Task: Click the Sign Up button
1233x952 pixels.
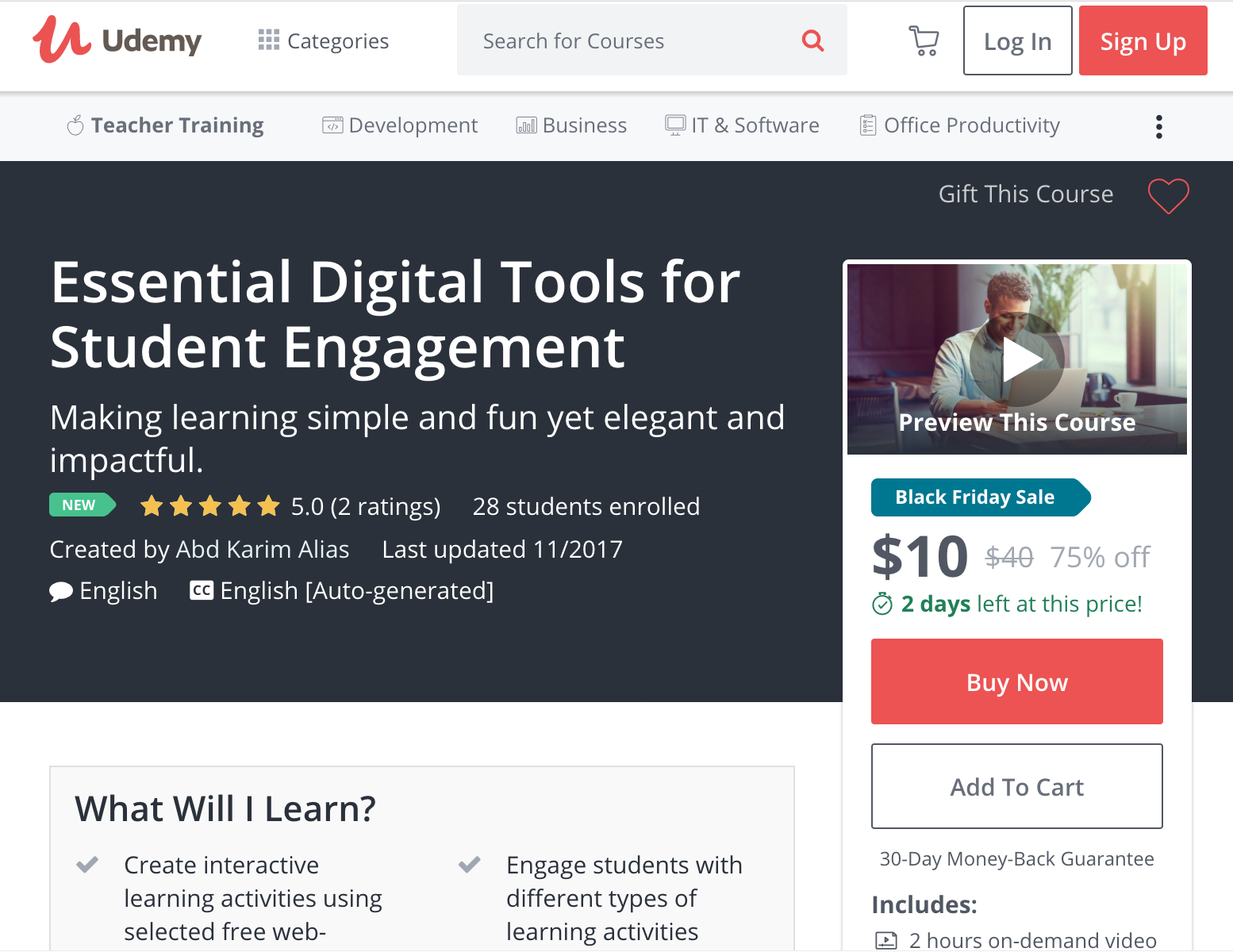Action: (x=1143, y=40)
